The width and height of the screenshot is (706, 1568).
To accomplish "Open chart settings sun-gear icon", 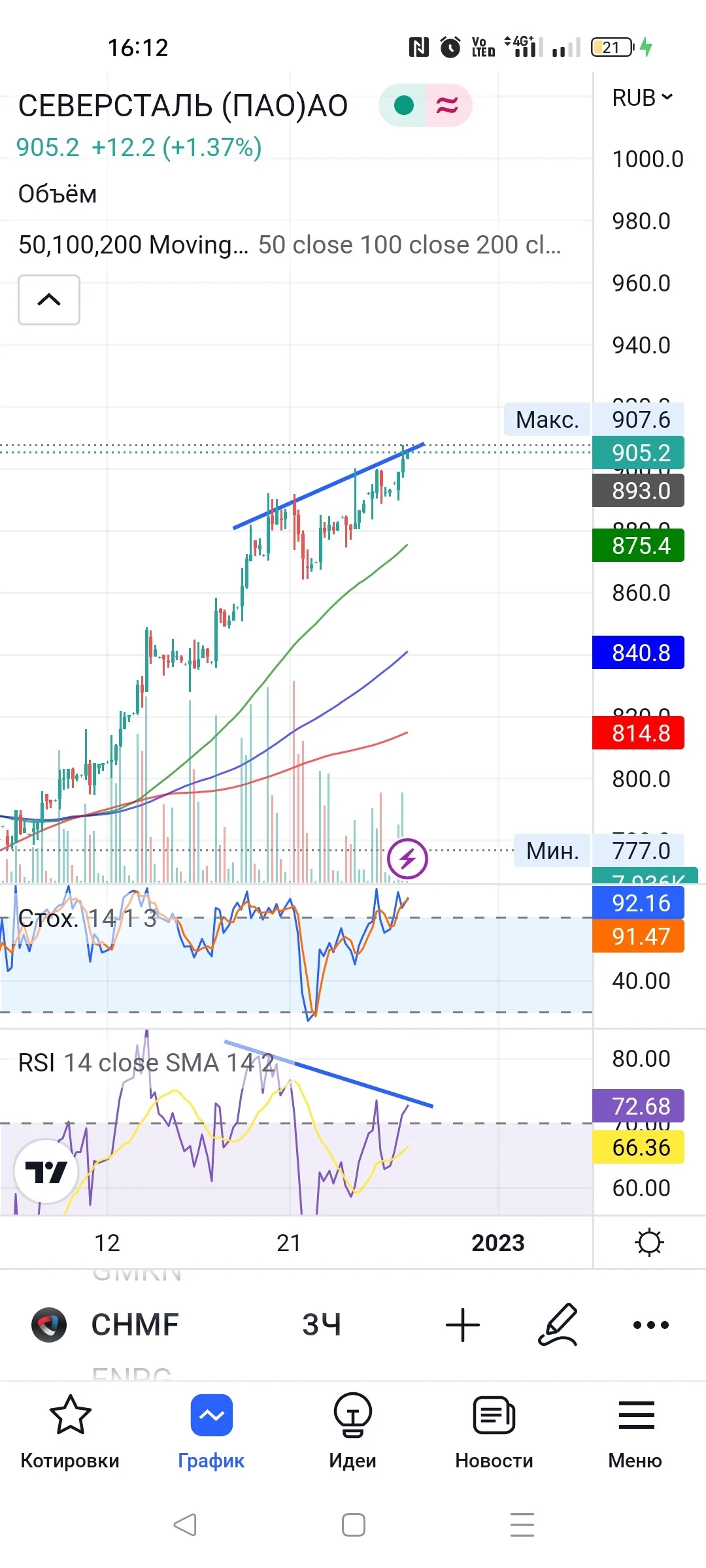I will click(649, 1242).
